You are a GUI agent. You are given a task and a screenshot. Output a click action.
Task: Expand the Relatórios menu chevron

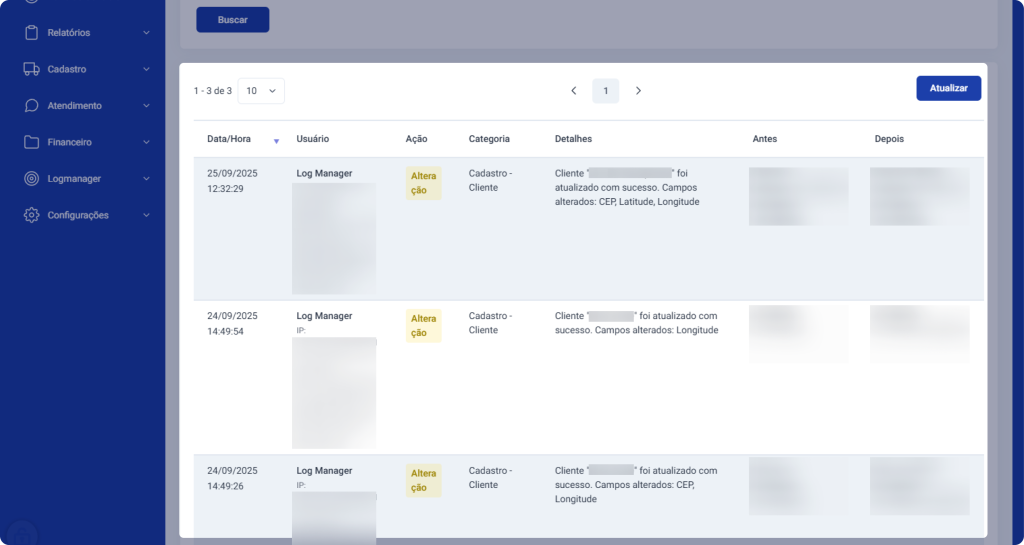click(147, 33)
